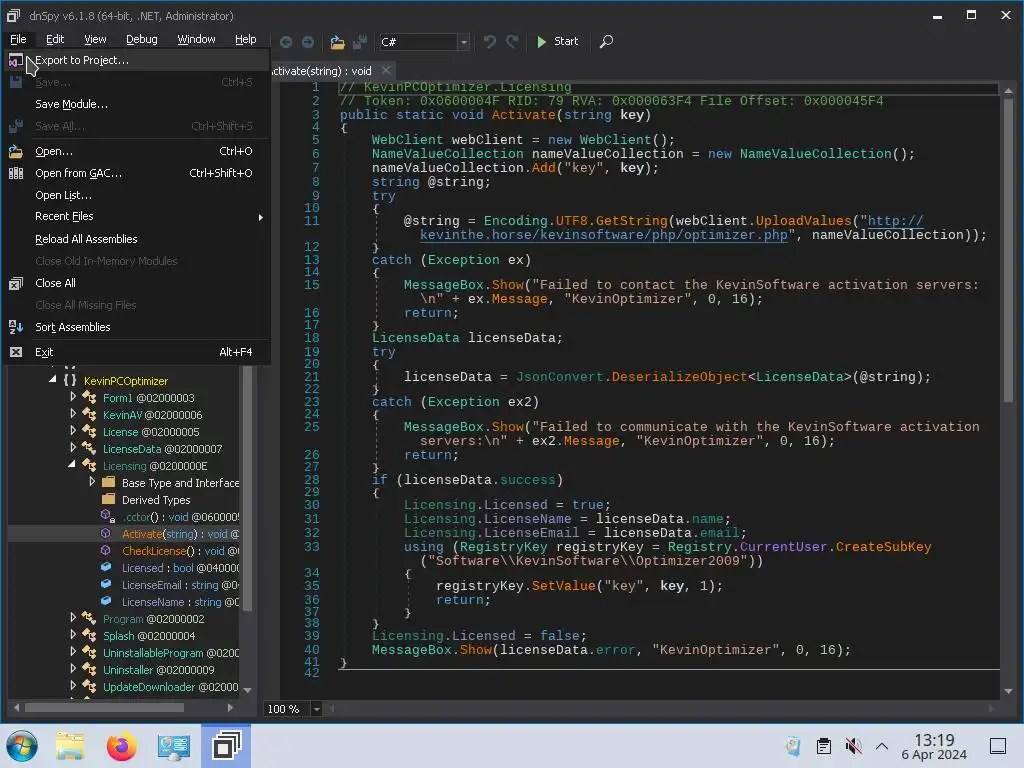The height and width of the screenshot is (768, 1024).
Task: Select the .cctor() method in tree
Action: click(x=180, y=517)
